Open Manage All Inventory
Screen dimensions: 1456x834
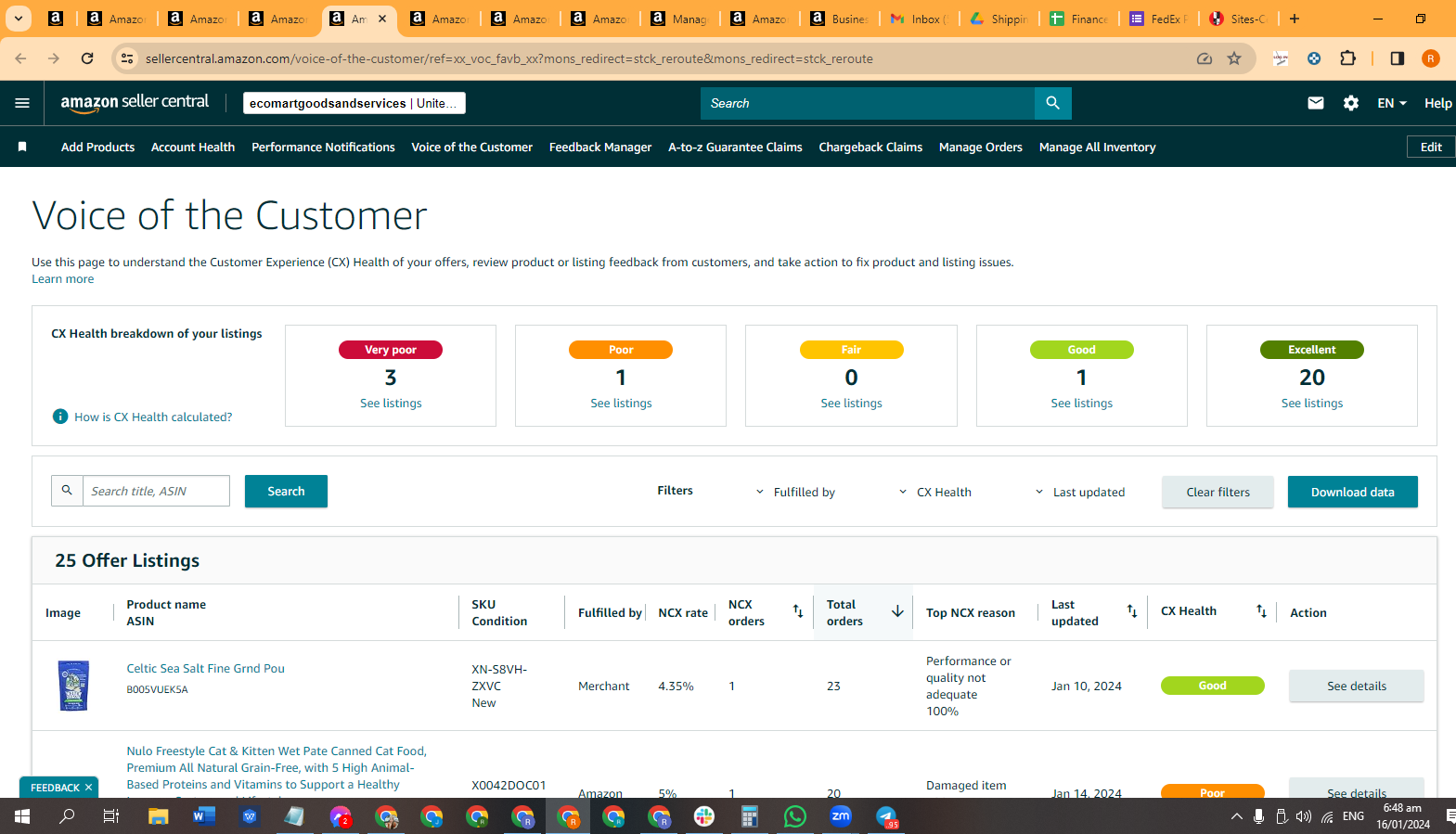(1097, 147)
